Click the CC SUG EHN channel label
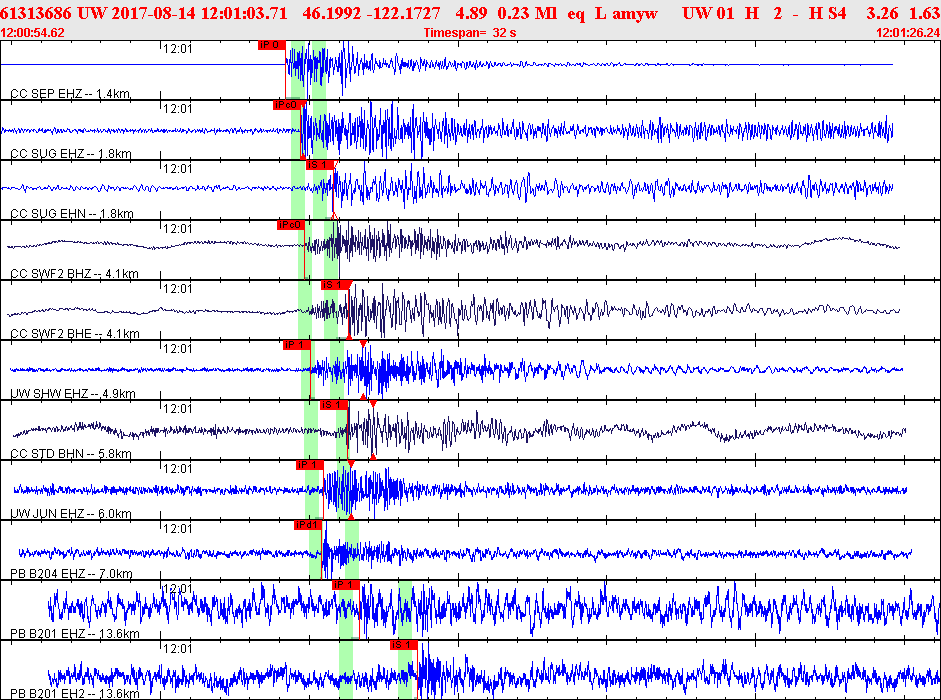The image size is (941, 700). click(x=72, y=214)
